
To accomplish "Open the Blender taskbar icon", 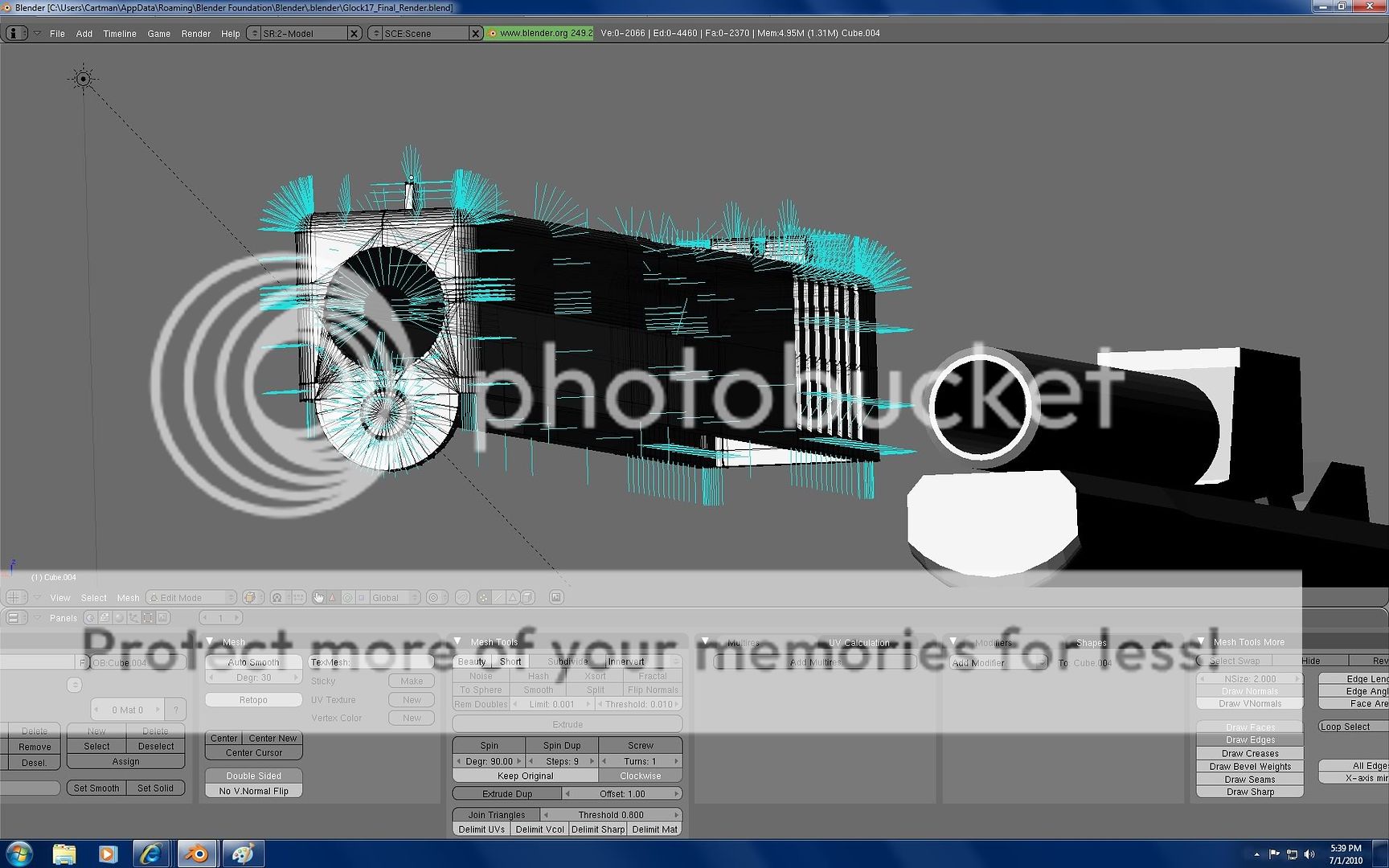I will (197, 854).
